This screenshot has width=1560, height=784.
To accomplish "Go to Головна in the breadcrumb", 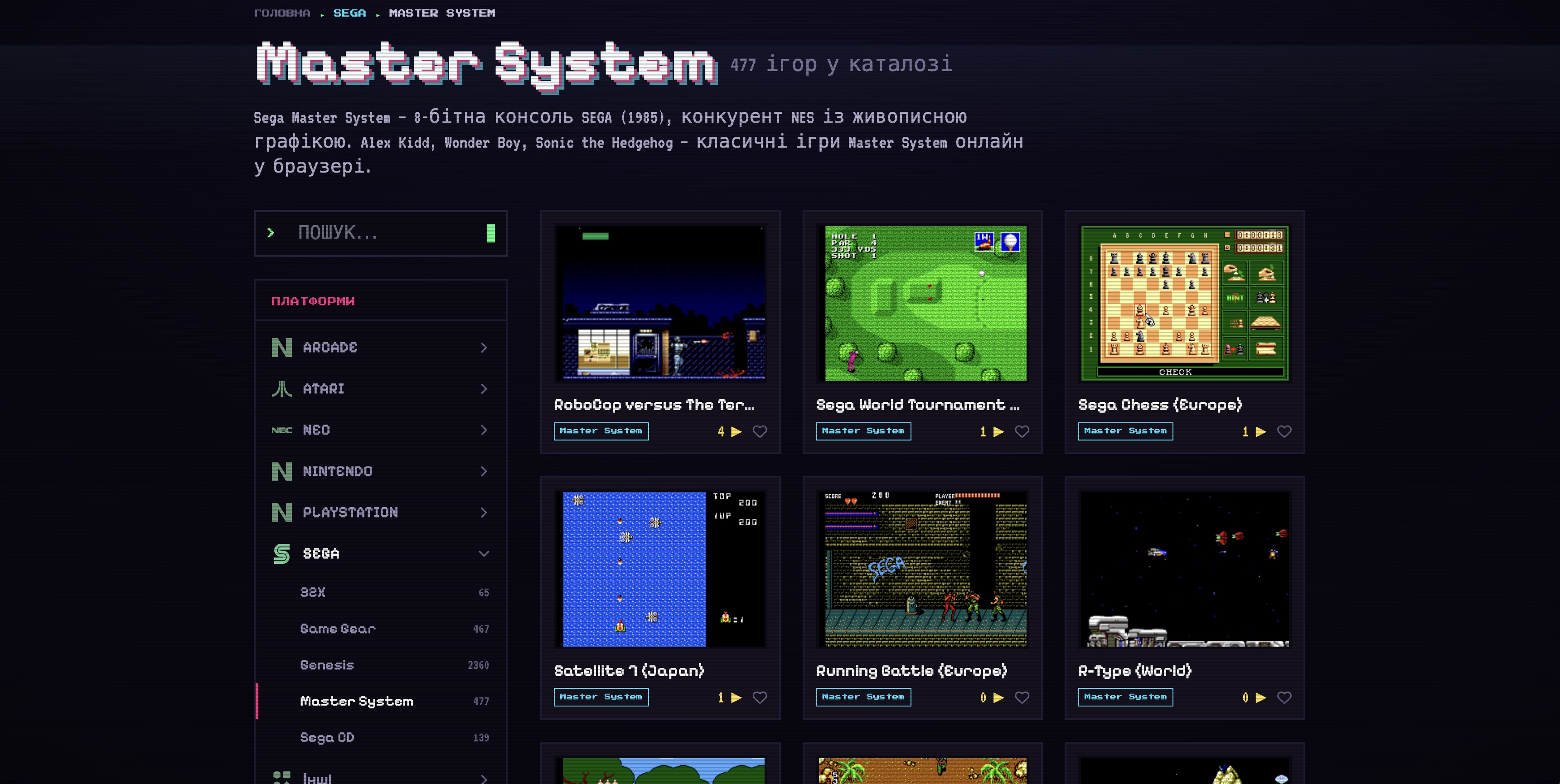I will (281, 13).
